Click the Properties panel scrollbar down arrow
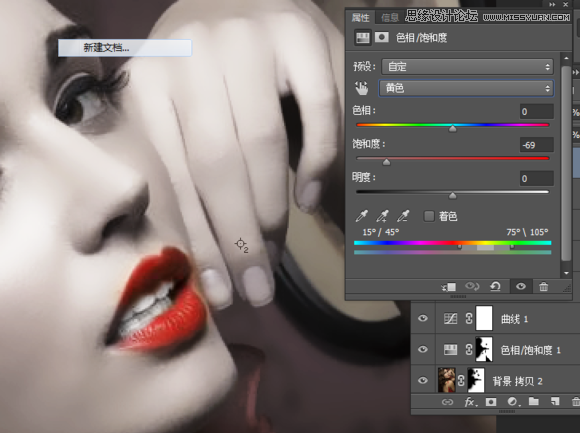This screenshot has width=580, height=433. pos(566,273)
